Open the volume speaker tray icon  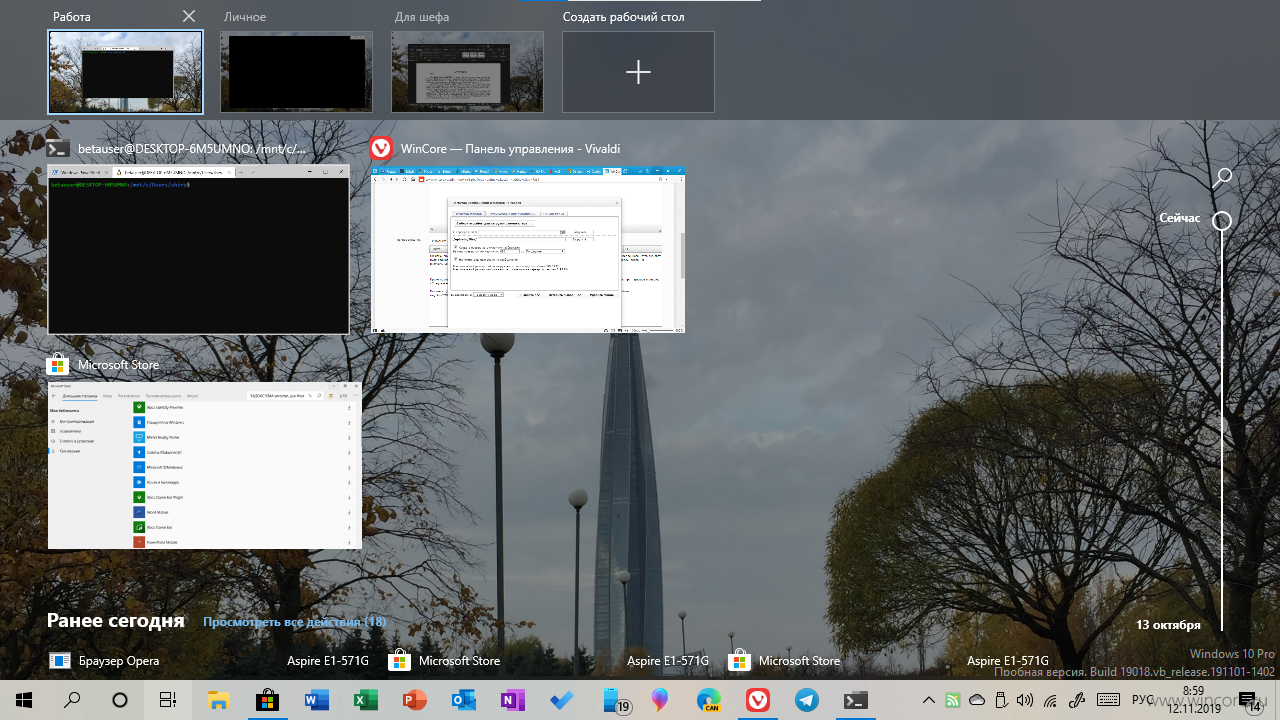pyautogui.click(x=1025, y=700)
